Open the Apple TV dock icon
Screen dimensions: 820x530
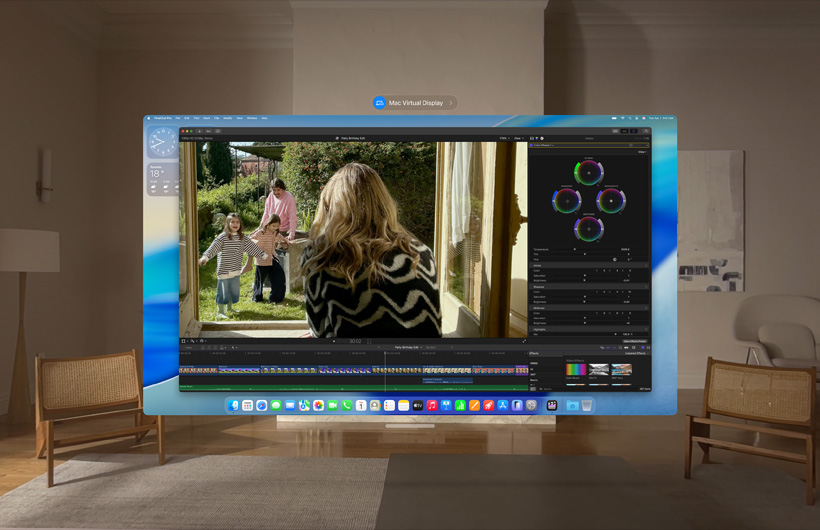point(418,405)
